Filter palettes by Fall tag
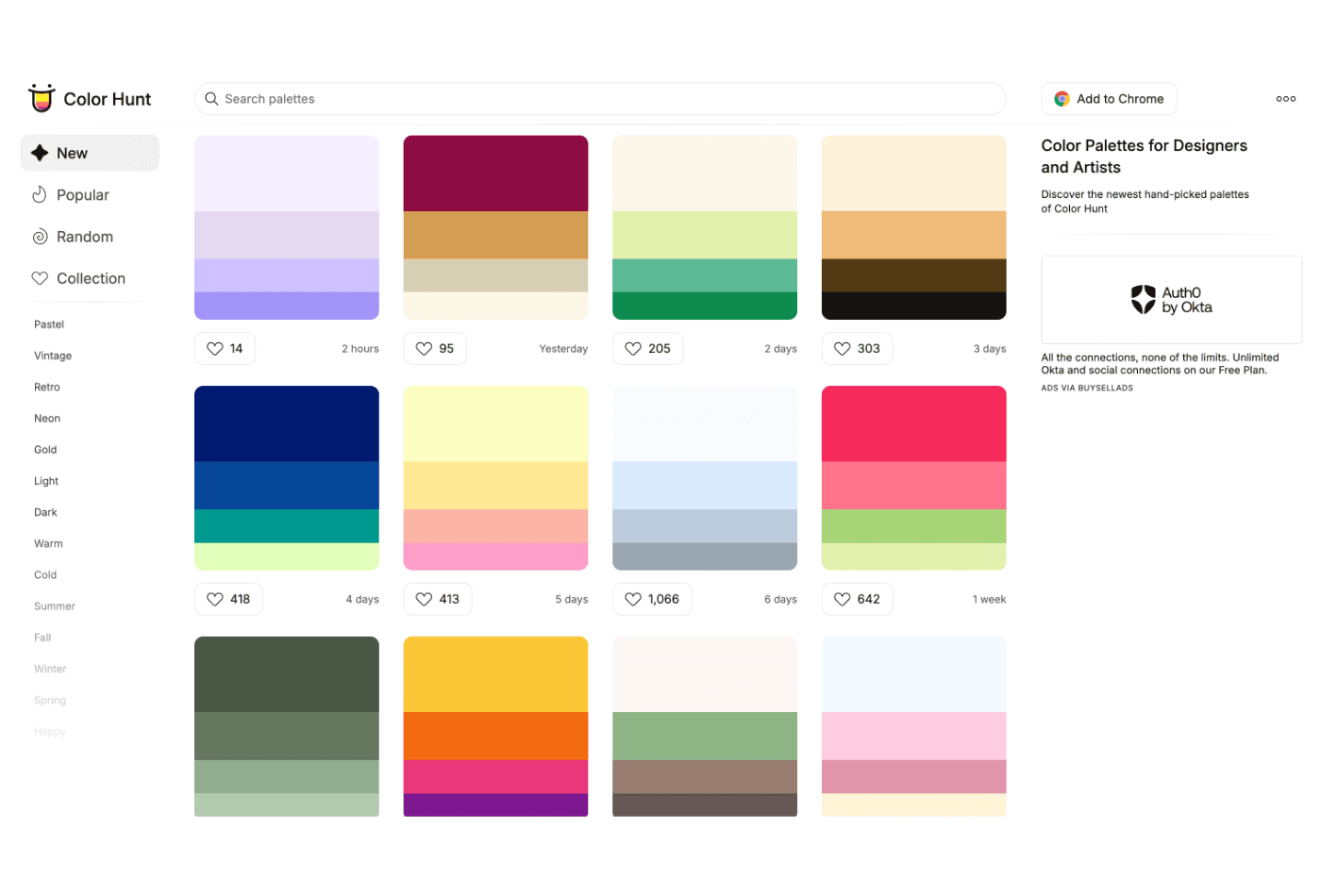This screenshot has width=1321, height=896. 42,638
